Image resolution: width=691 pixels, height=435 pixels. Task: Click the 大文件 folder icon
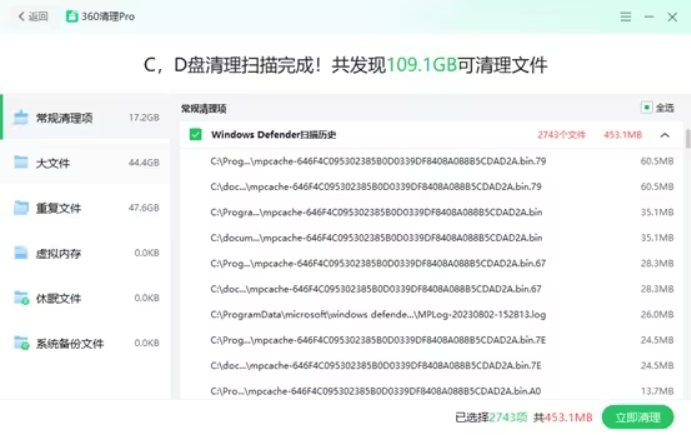pyautogui.click(x=21, y=162)
